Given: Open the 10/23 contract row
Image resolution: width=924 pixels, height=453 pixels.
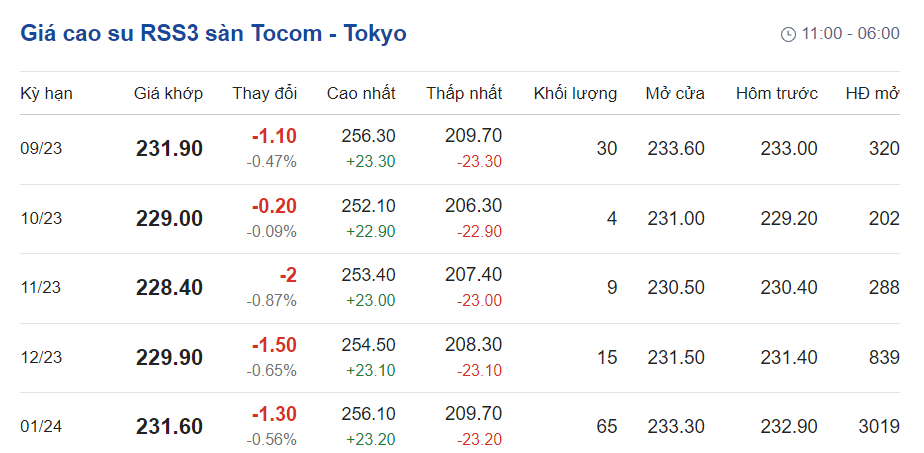Looking at the screenshot, I should coord(41,219).
